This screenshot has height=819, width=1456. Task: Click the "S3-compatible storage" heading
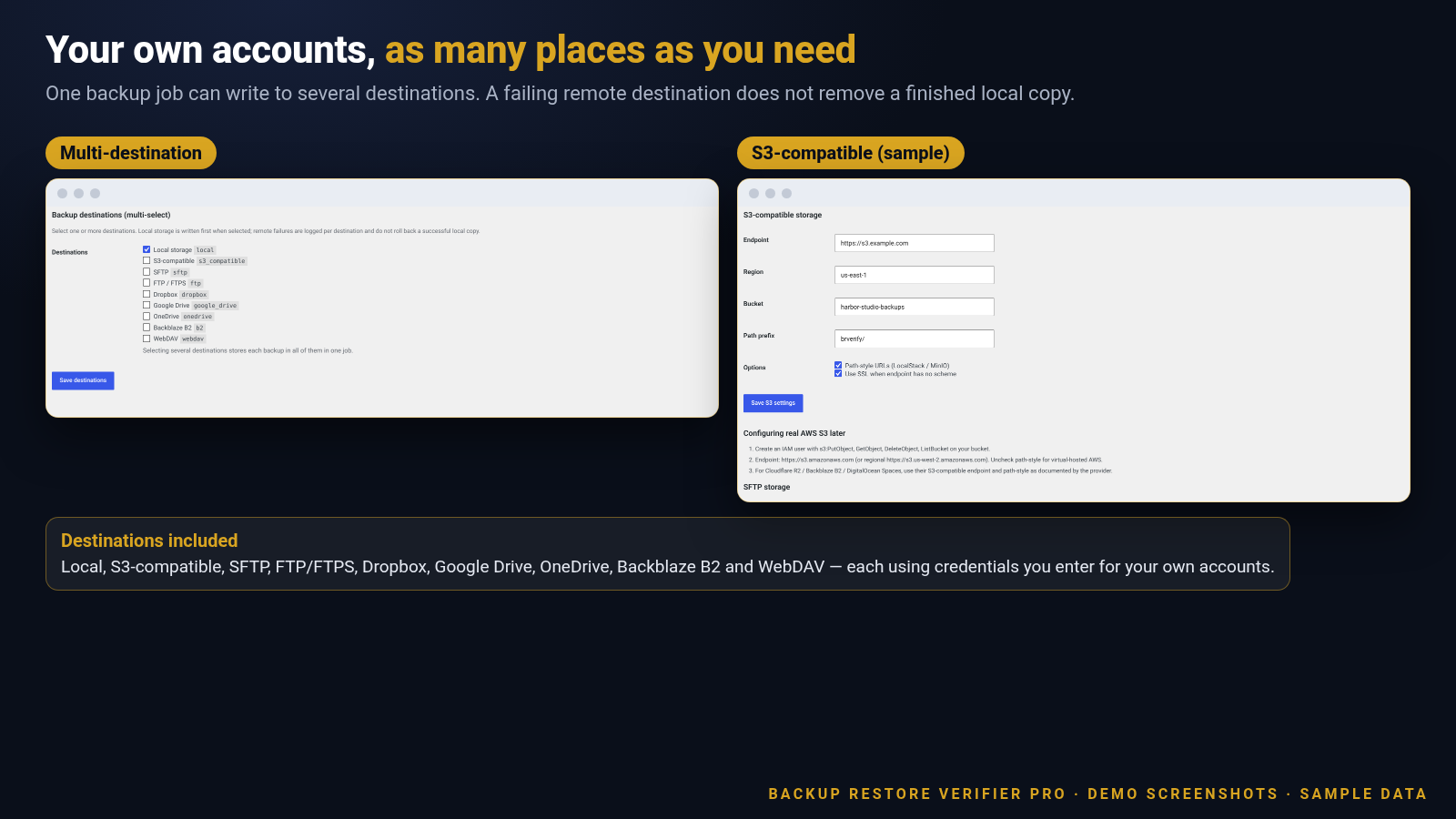pos(783,215)
